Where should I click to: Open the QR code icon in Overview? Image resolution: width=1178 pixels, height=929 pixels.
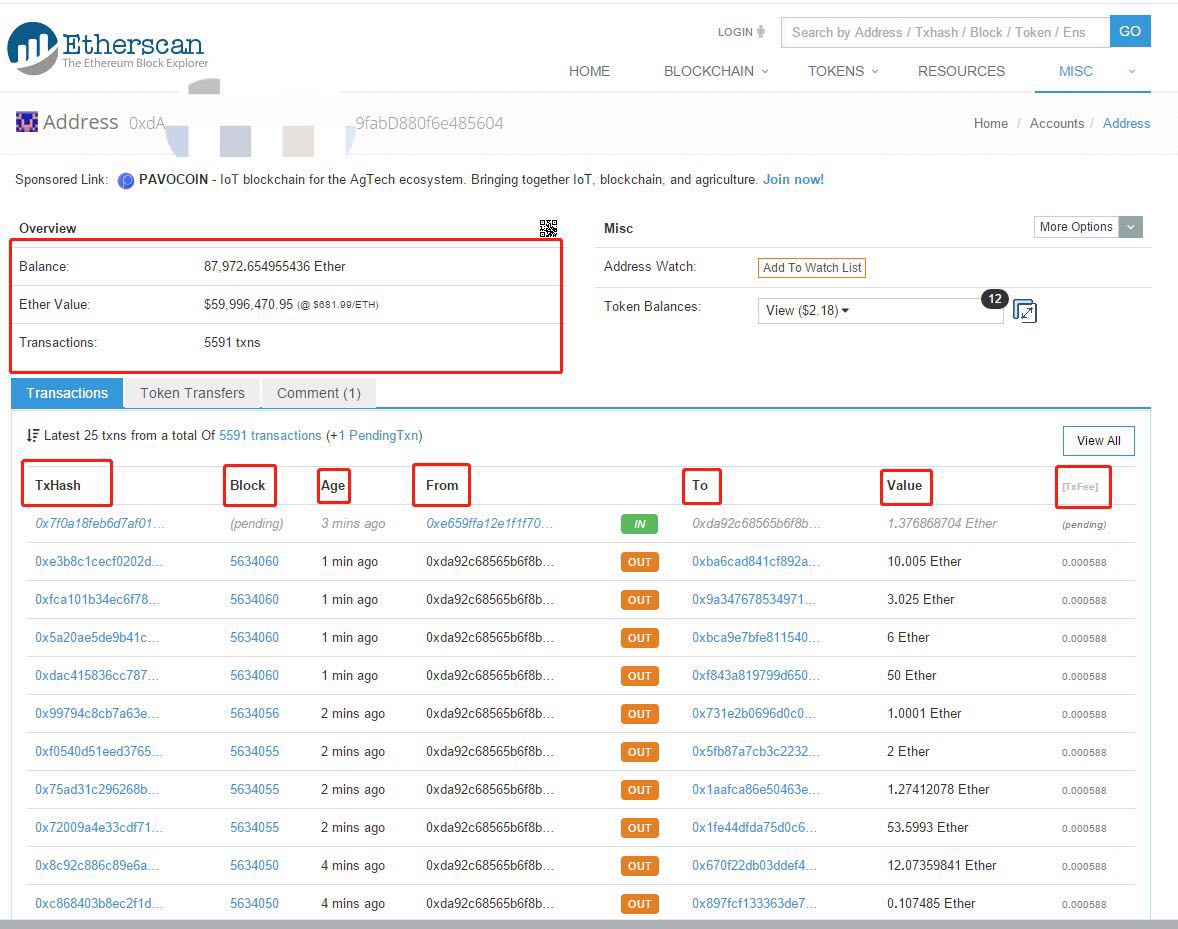(x=548, y=228)
